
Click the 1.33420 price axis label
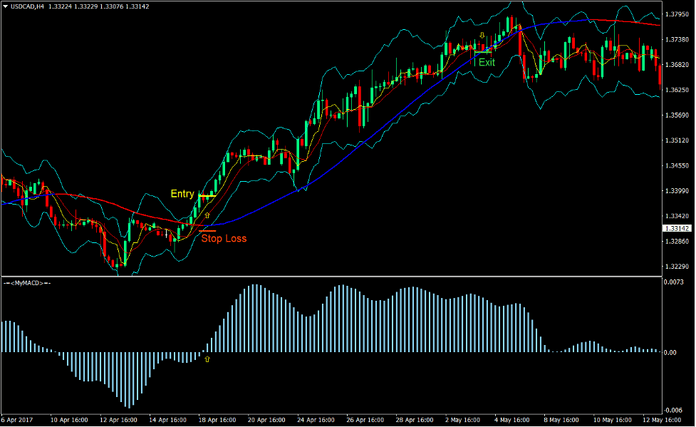[676, 216]
